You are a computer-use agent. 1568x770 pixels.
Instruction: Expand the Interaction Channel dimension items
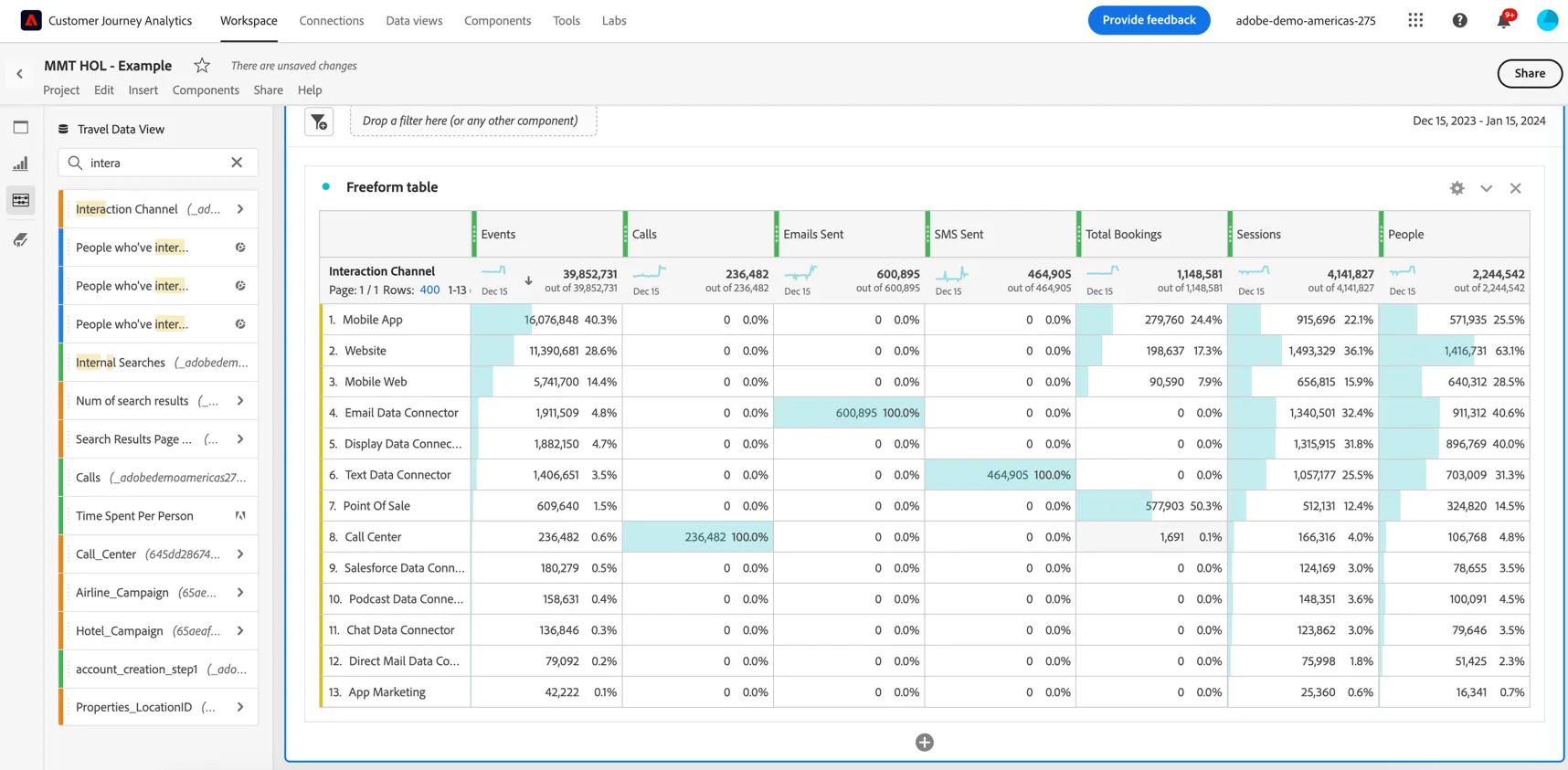(240, 209)
